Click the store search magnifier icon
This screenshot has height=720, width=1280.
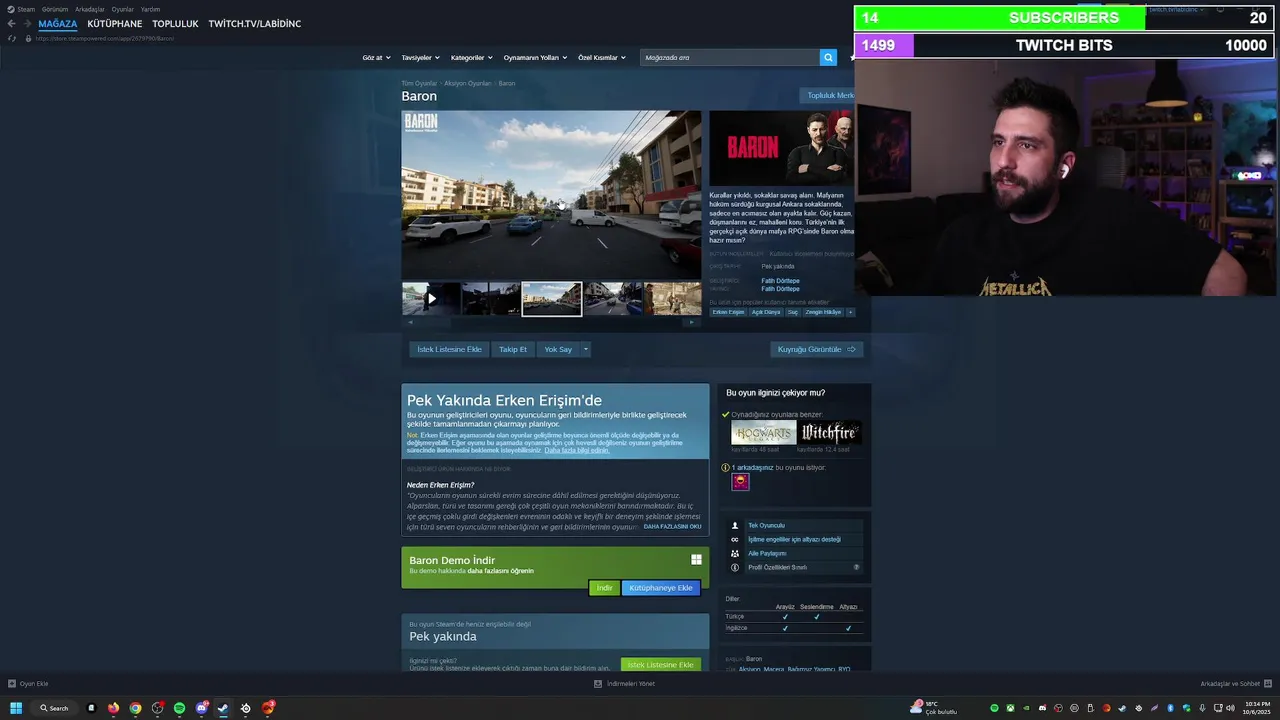[x=828, y=57]
